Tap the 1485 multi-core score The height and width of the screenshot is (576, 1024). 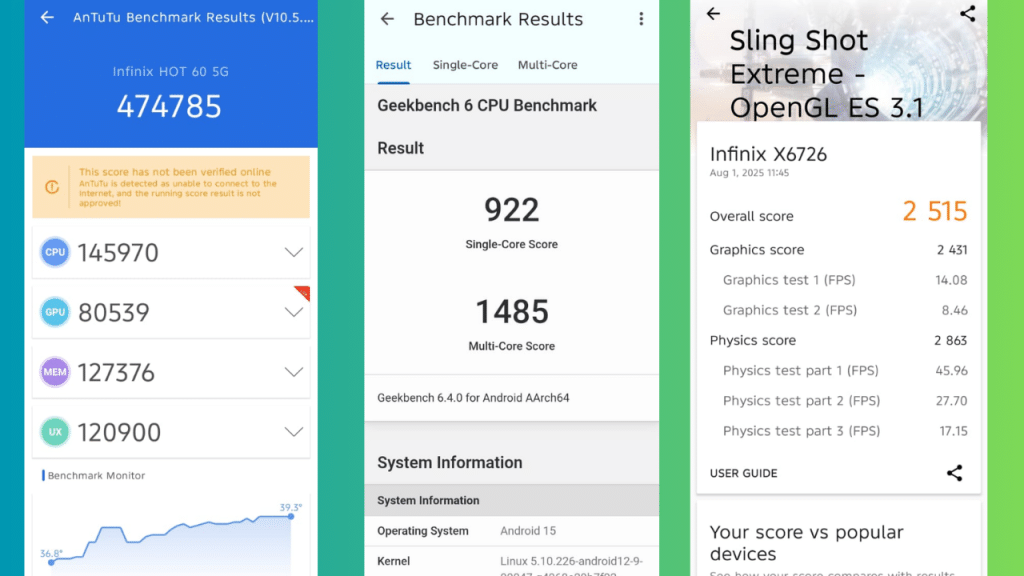click(511, 312)
